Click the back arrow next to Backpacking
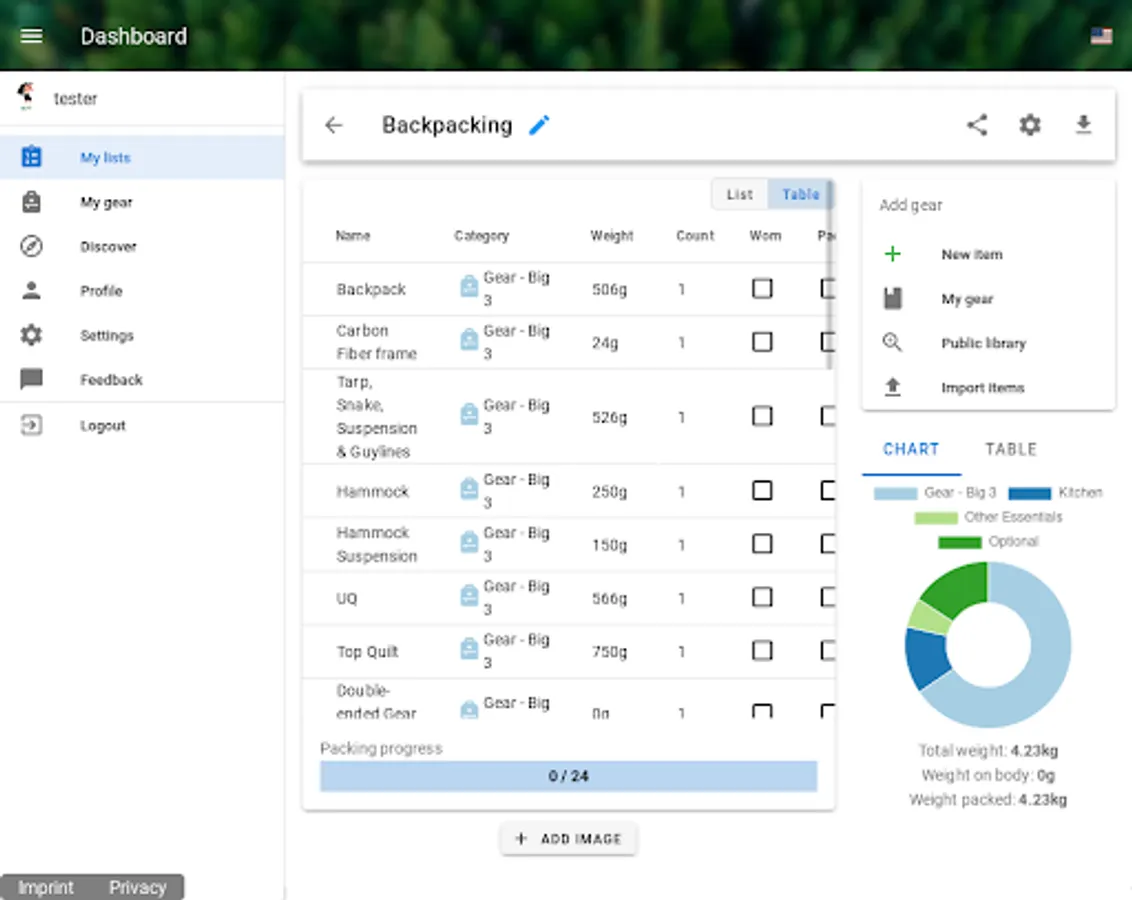1132x900 pixels. pyautogui.click(x=333, y=125)
